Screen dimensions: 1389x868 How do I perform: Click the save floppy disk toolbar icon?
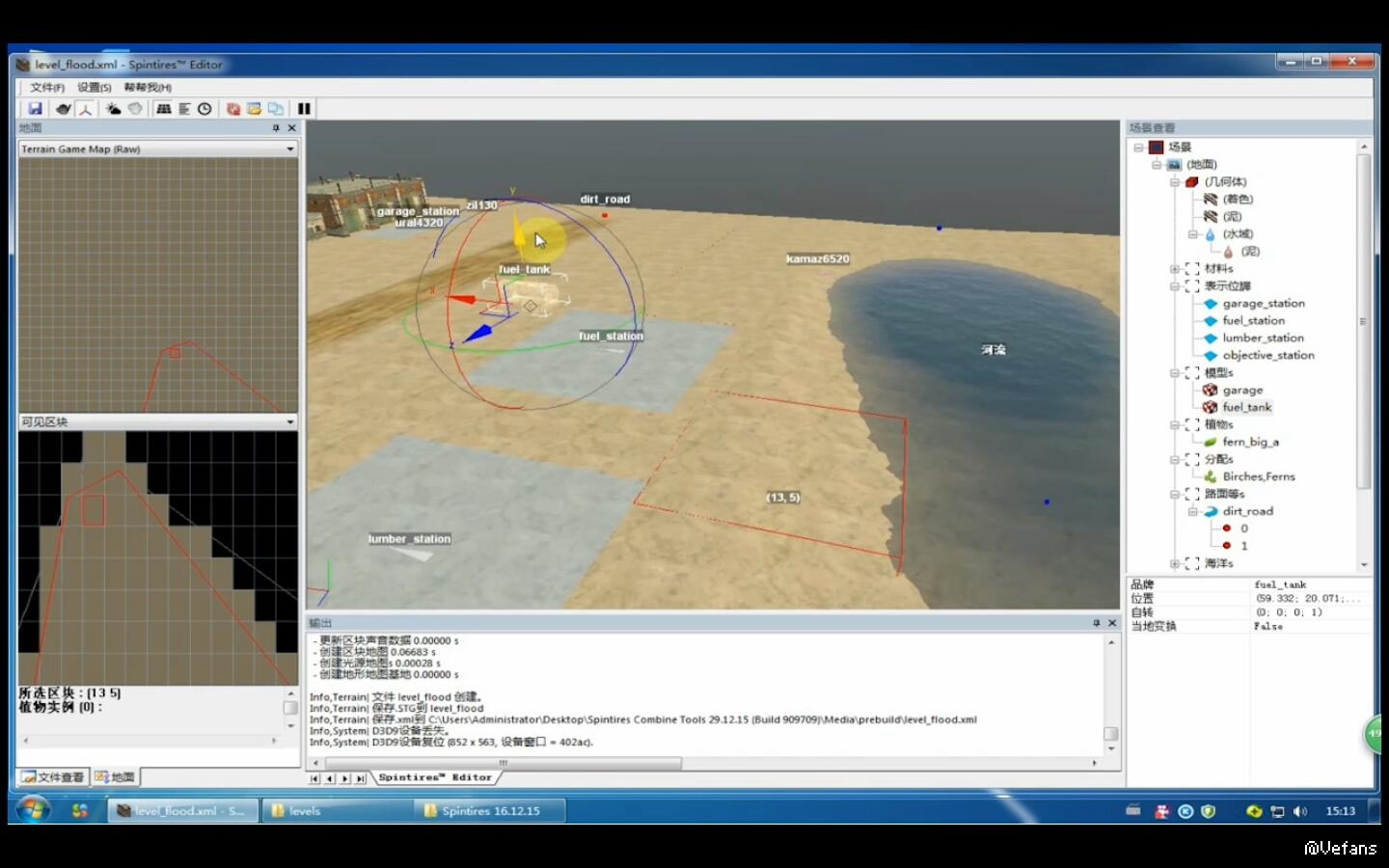tap(35, 109)
